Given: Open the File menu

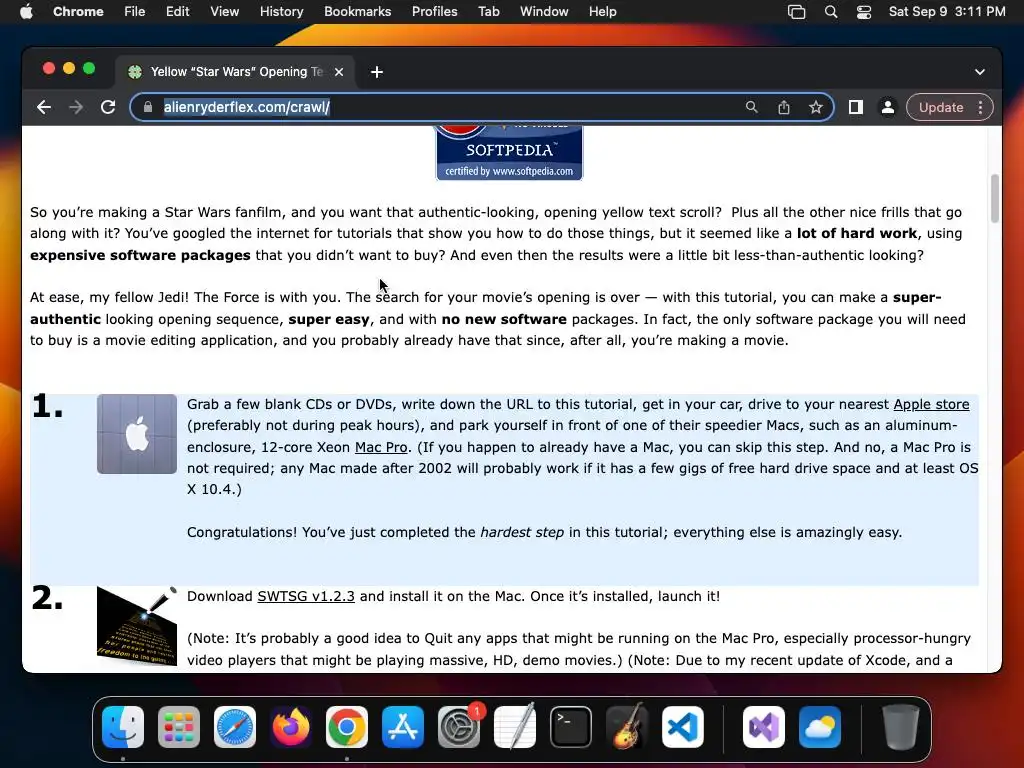Looking at the screenshot, I should pos(135,12).
